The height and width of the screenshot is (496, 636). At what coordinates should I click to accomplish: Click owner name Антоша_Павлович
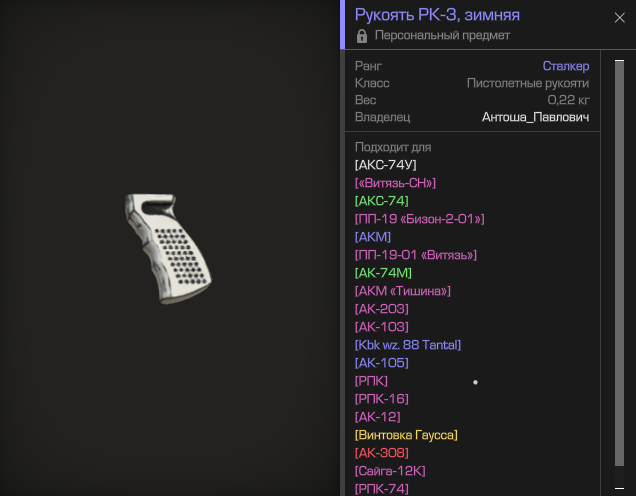tap(535, 117)
